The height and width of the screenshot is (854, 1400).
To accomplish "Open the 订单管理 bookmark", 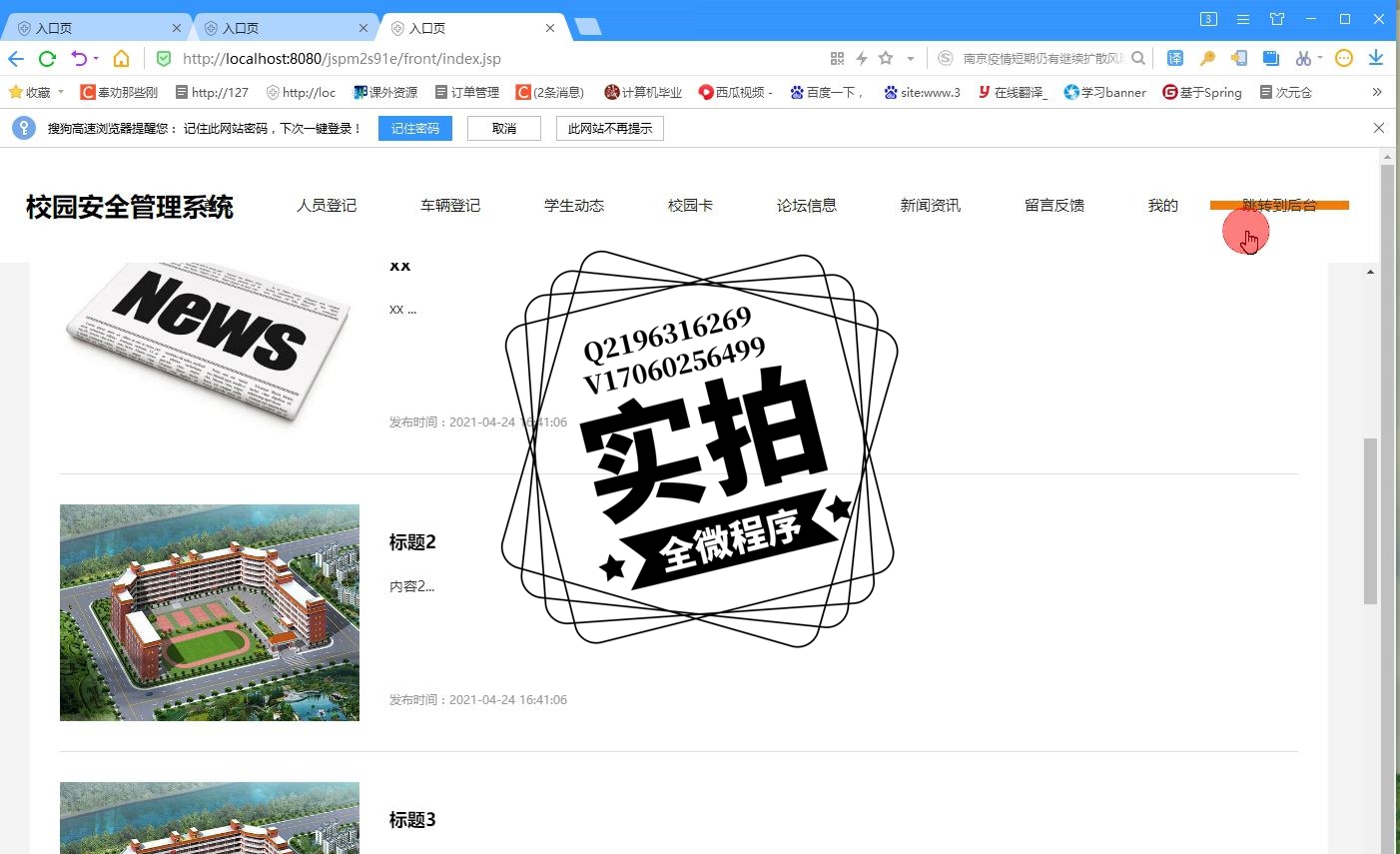I will 467,92.
